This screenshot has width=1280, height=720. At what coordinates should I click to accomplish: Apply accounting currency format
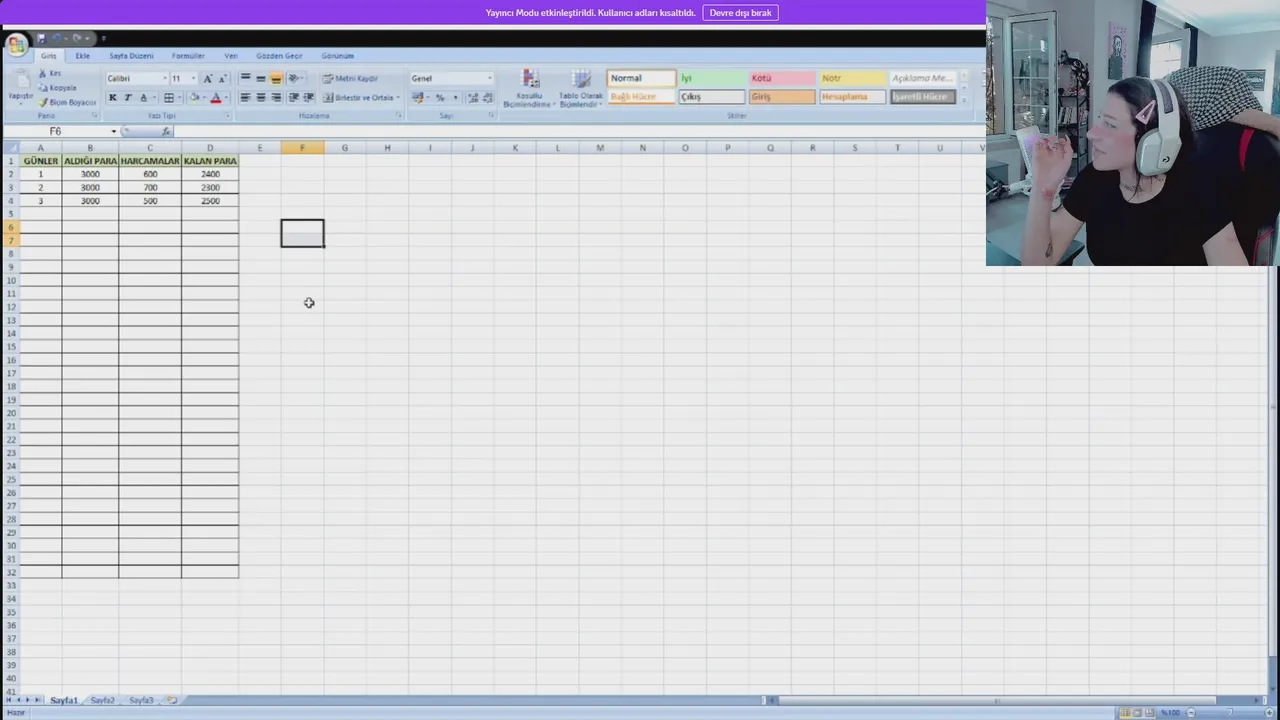418,98
